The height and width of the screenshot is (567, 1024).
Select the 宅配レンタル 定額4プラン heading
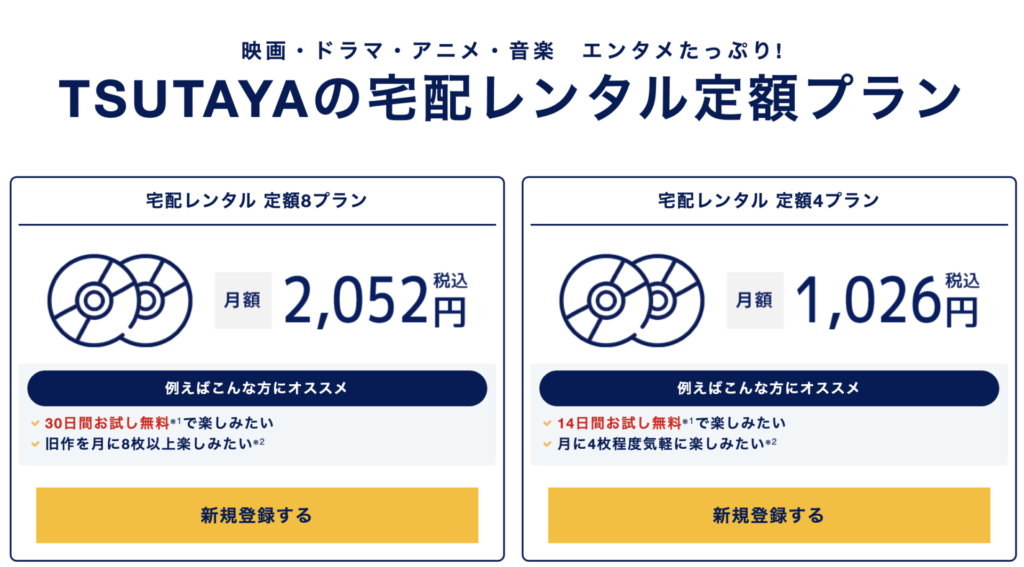pyautogui.click(x=769, y=201)
